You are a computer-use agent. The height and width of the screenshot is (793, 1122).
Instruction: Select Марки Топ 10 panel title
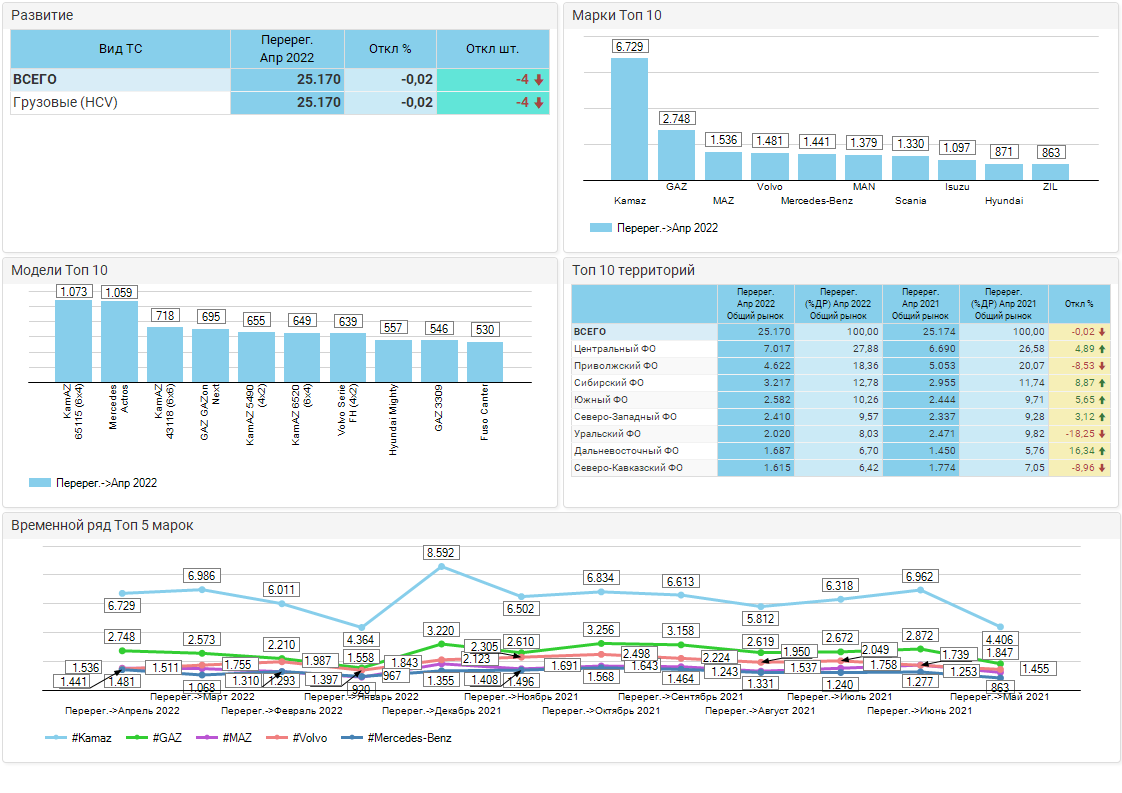pos(617,15)
